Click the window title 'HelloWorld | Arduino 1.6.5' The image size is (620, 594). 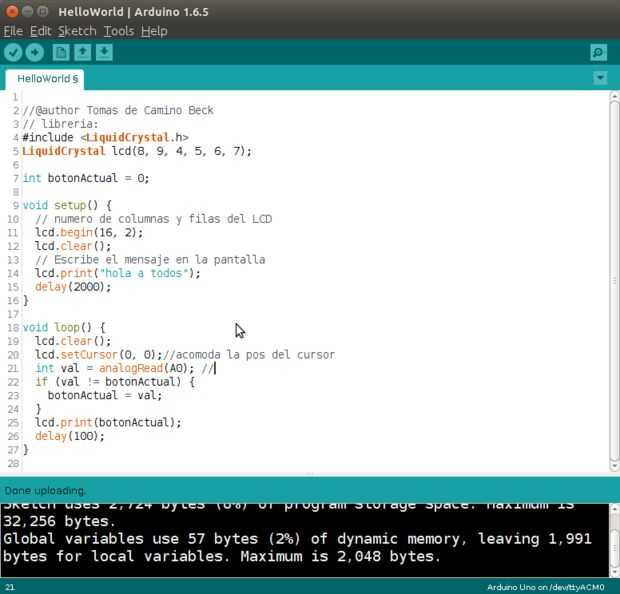click(x=133, y=12)
